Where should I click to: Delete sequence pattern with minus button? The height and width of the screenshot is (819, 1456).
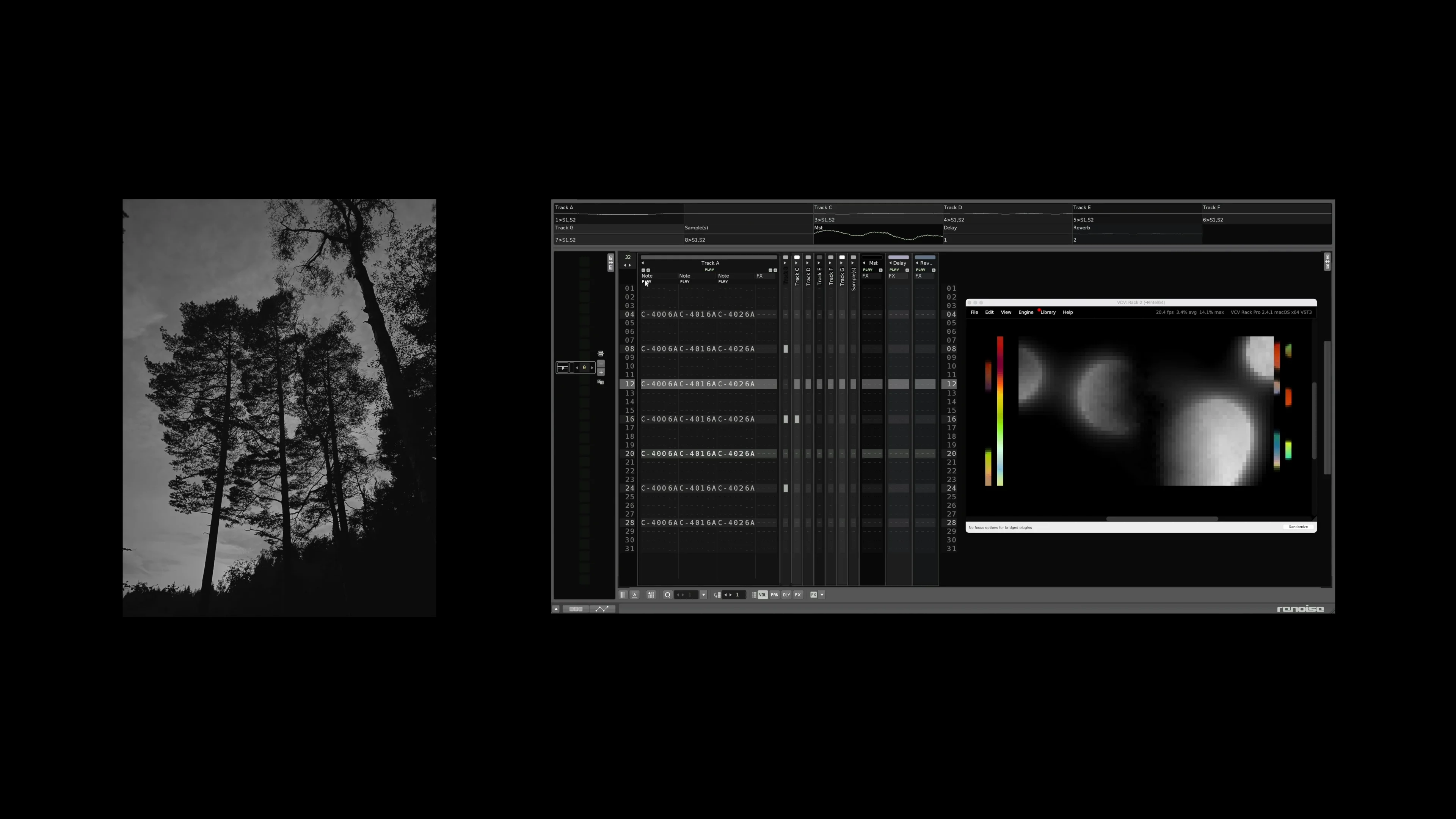coord(601,364)
